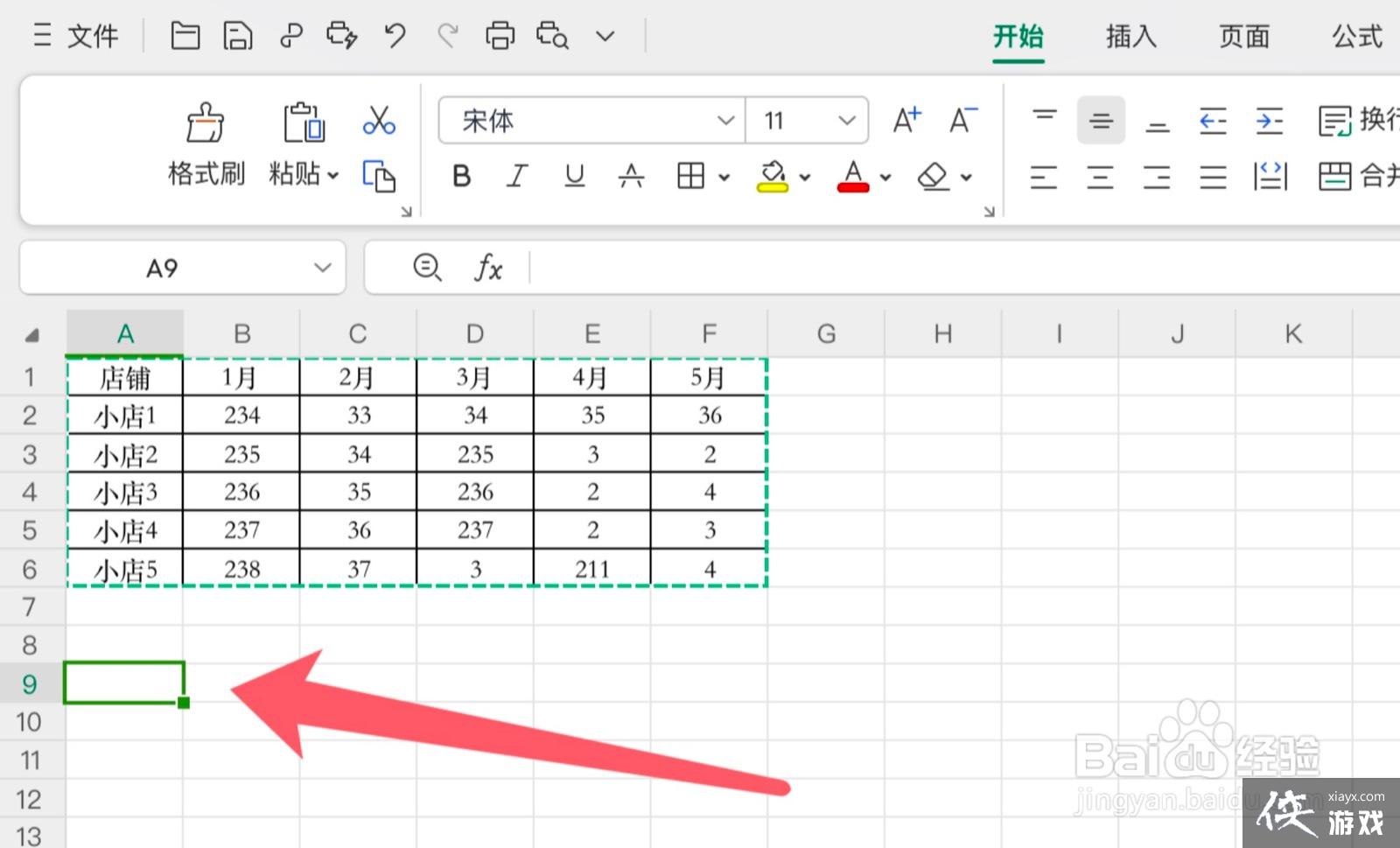Open print preview icon
The image size is (1400, 848).
(552, 36)
